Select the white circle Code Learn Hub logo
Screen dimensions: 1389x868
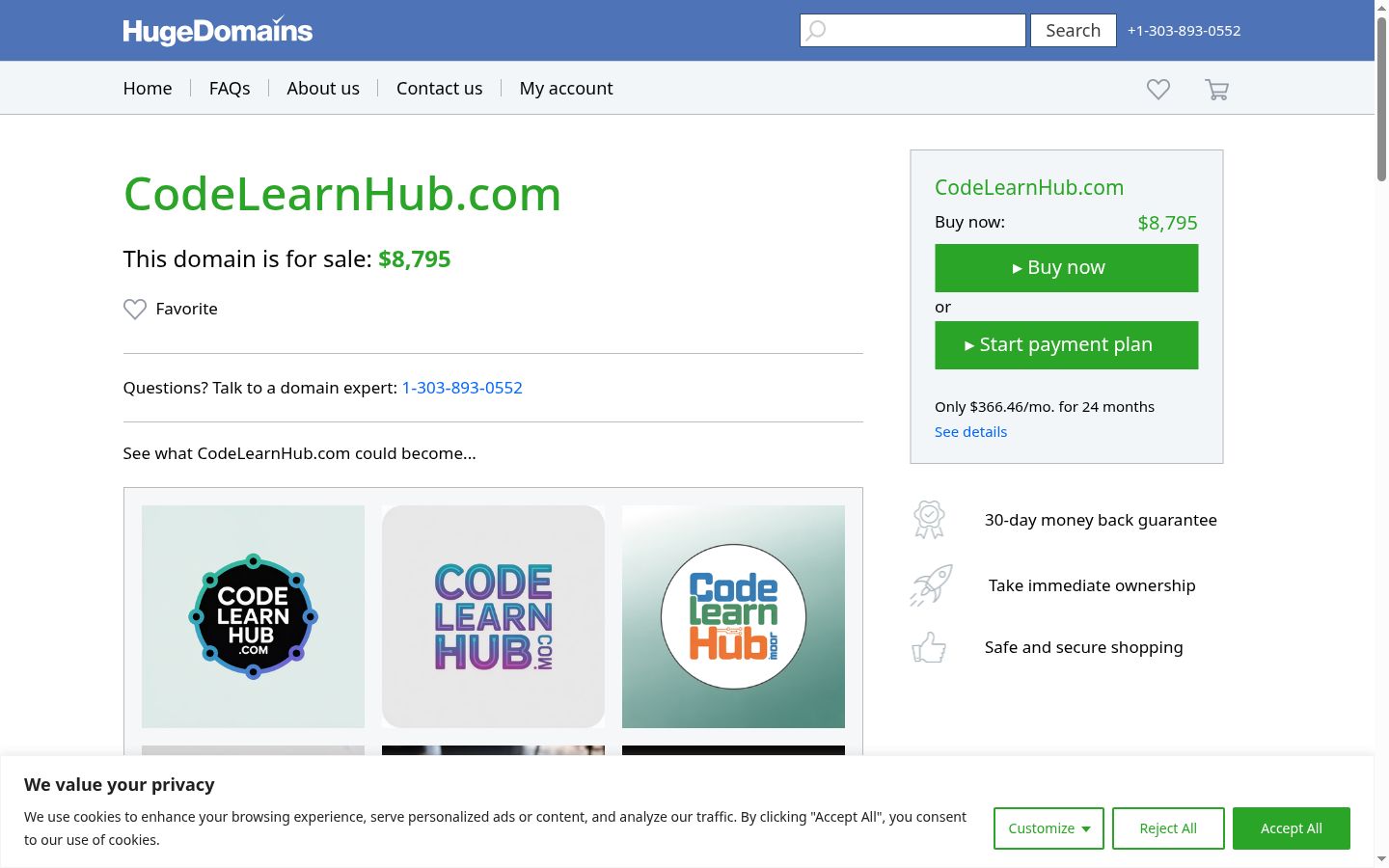pos(733,616)
